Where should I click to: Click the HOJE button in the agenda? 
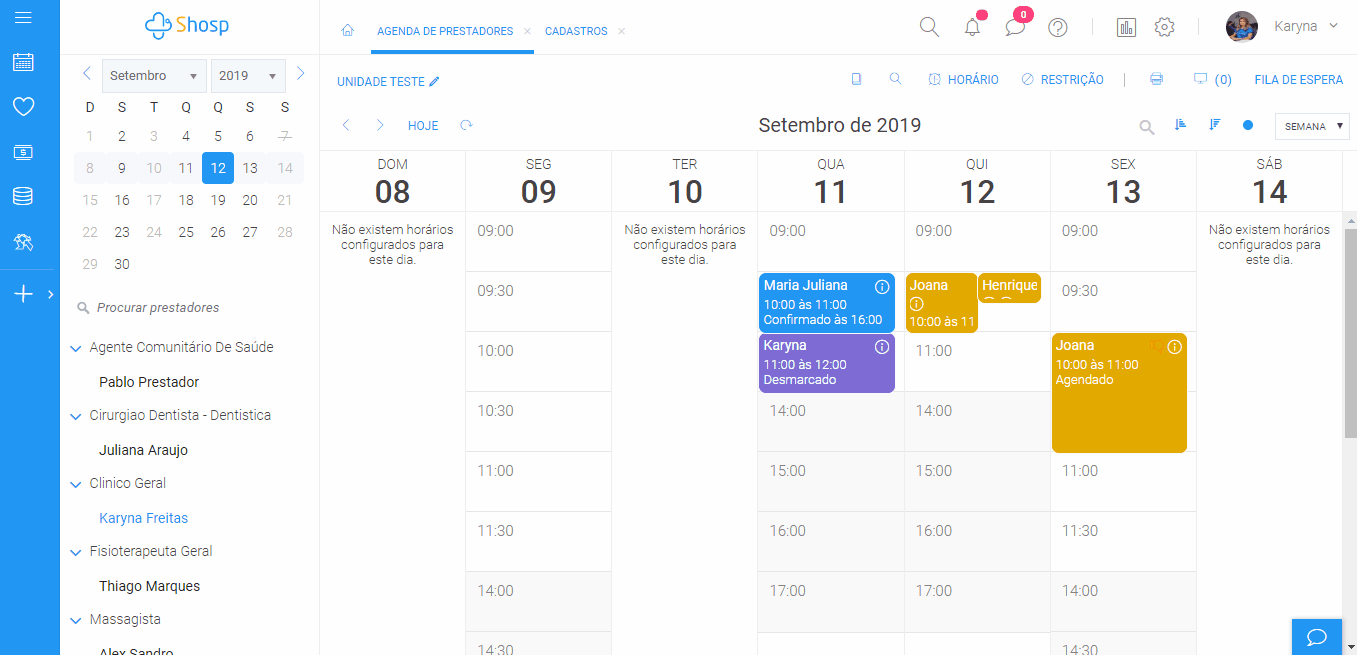click(422, 125)
